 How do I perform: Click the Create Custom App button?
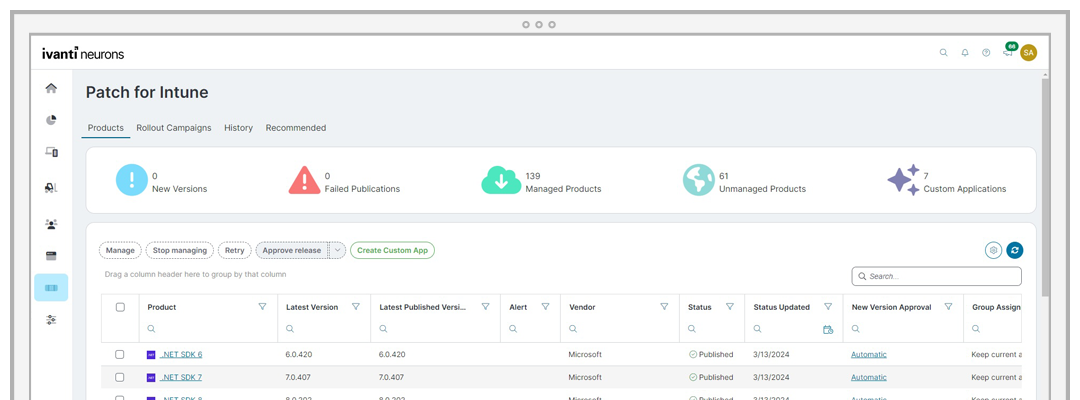tap(393, 251)
